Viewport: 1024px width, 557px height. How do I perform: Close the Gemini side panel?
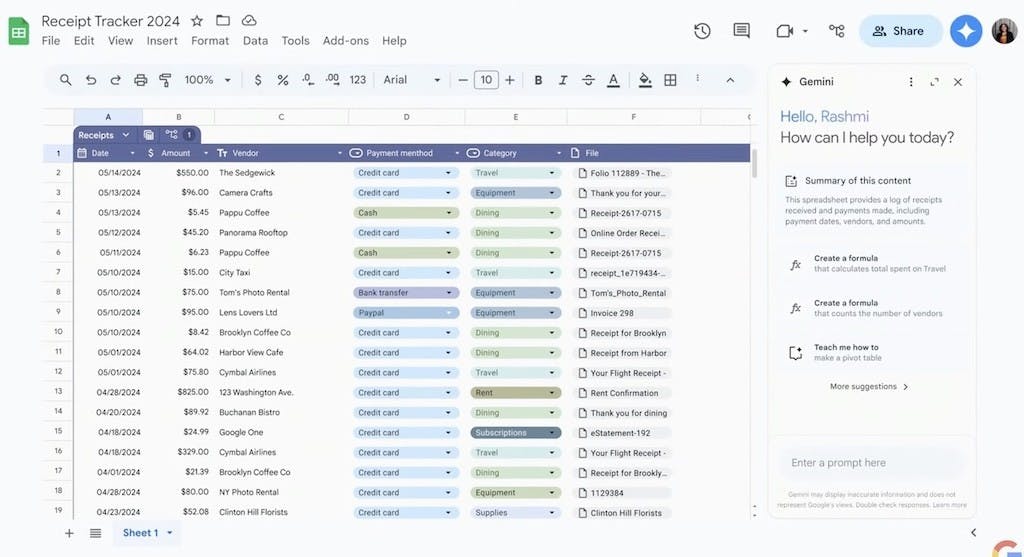tap(958, 82)
